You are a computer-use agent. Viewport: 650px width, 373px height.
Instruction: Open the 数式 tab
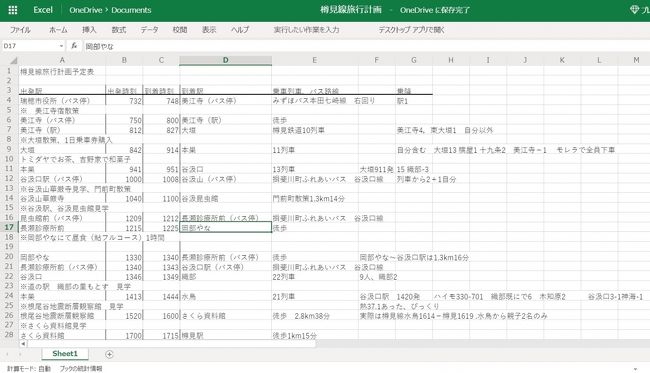(119, 30)
